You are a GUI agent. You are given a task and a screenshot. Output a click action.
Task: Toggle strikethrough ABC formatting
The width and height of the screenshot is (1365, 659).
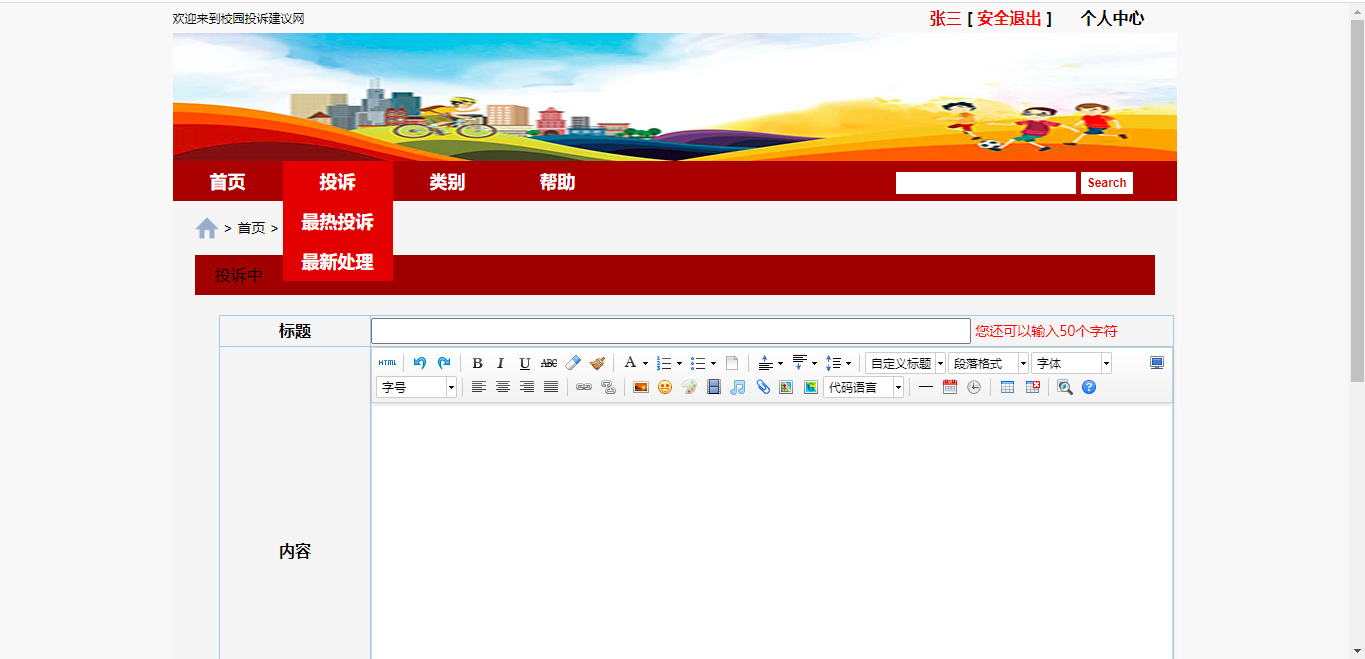[549, 363]
